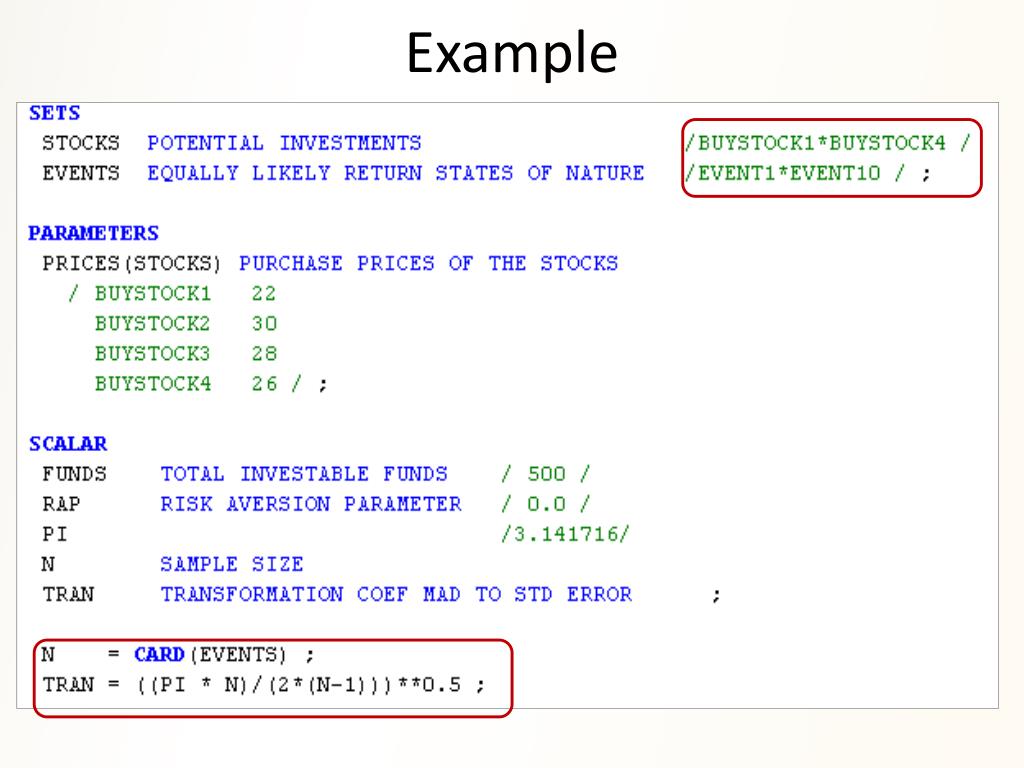Select the BUYSTOCK4 data line
The height and width of the screenshot is (768, 1024).
(x=211, y=383)
